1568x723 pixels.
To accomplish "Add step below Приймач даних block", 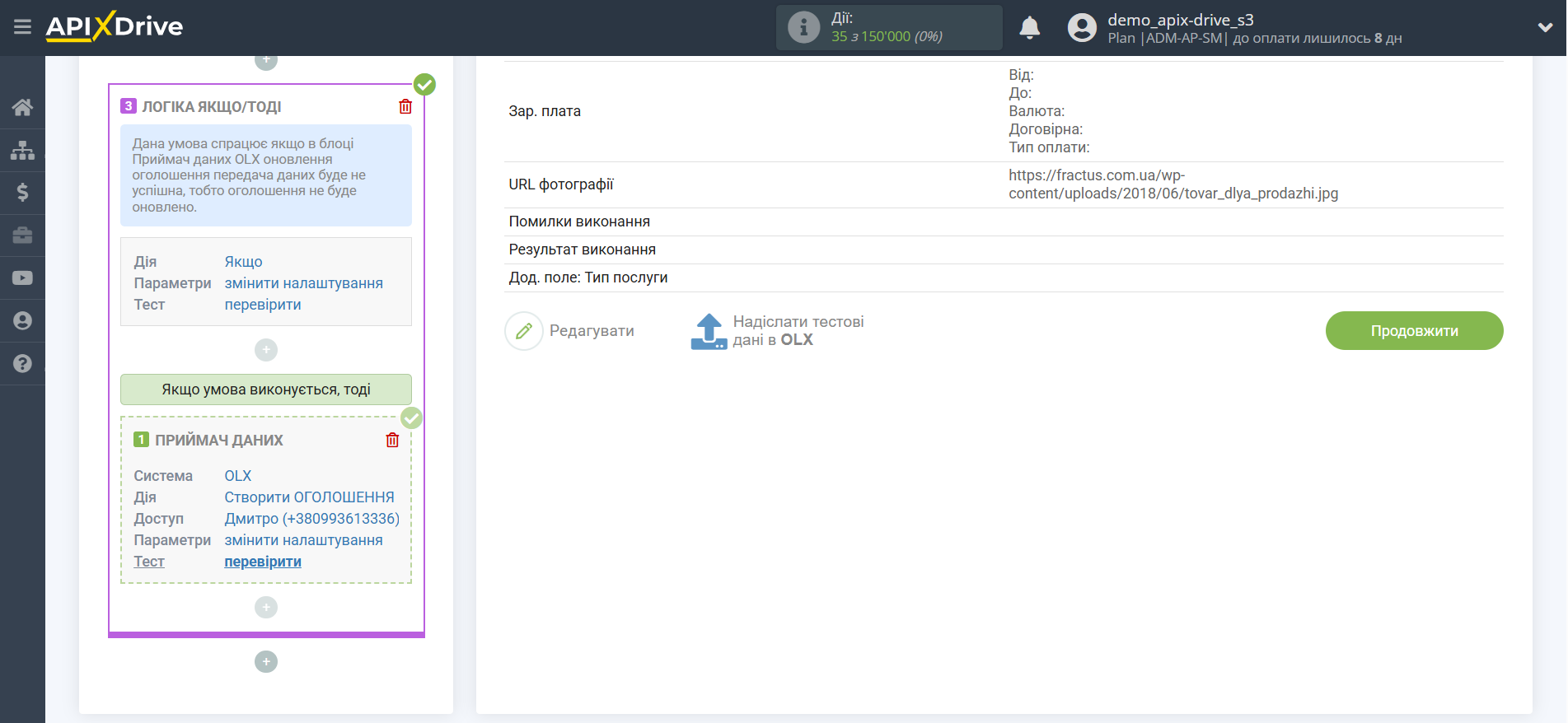I will coord(266,607).
